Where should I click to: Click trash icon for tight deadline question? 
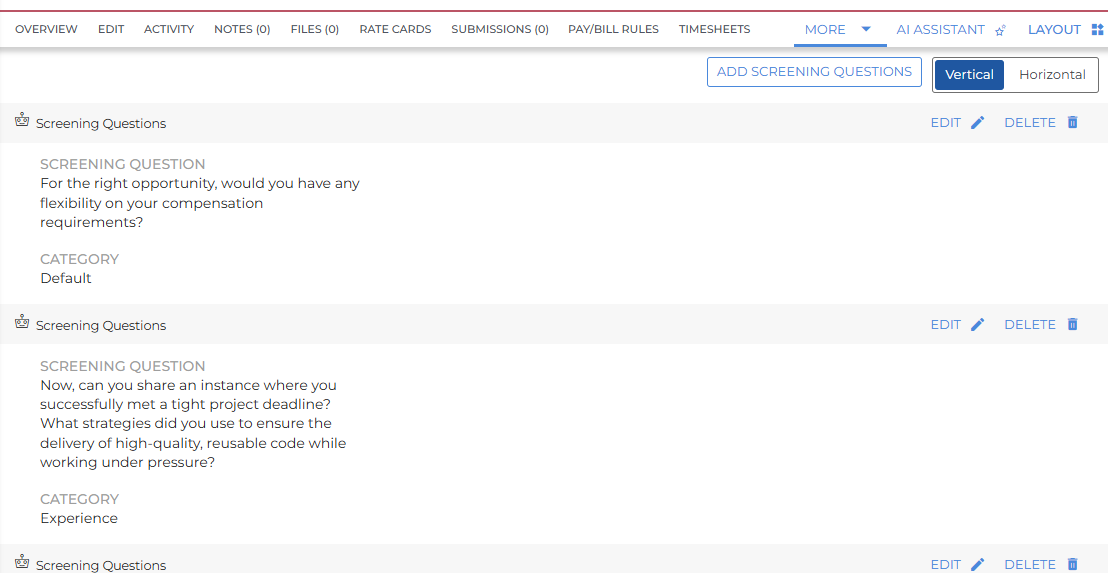1072,325
